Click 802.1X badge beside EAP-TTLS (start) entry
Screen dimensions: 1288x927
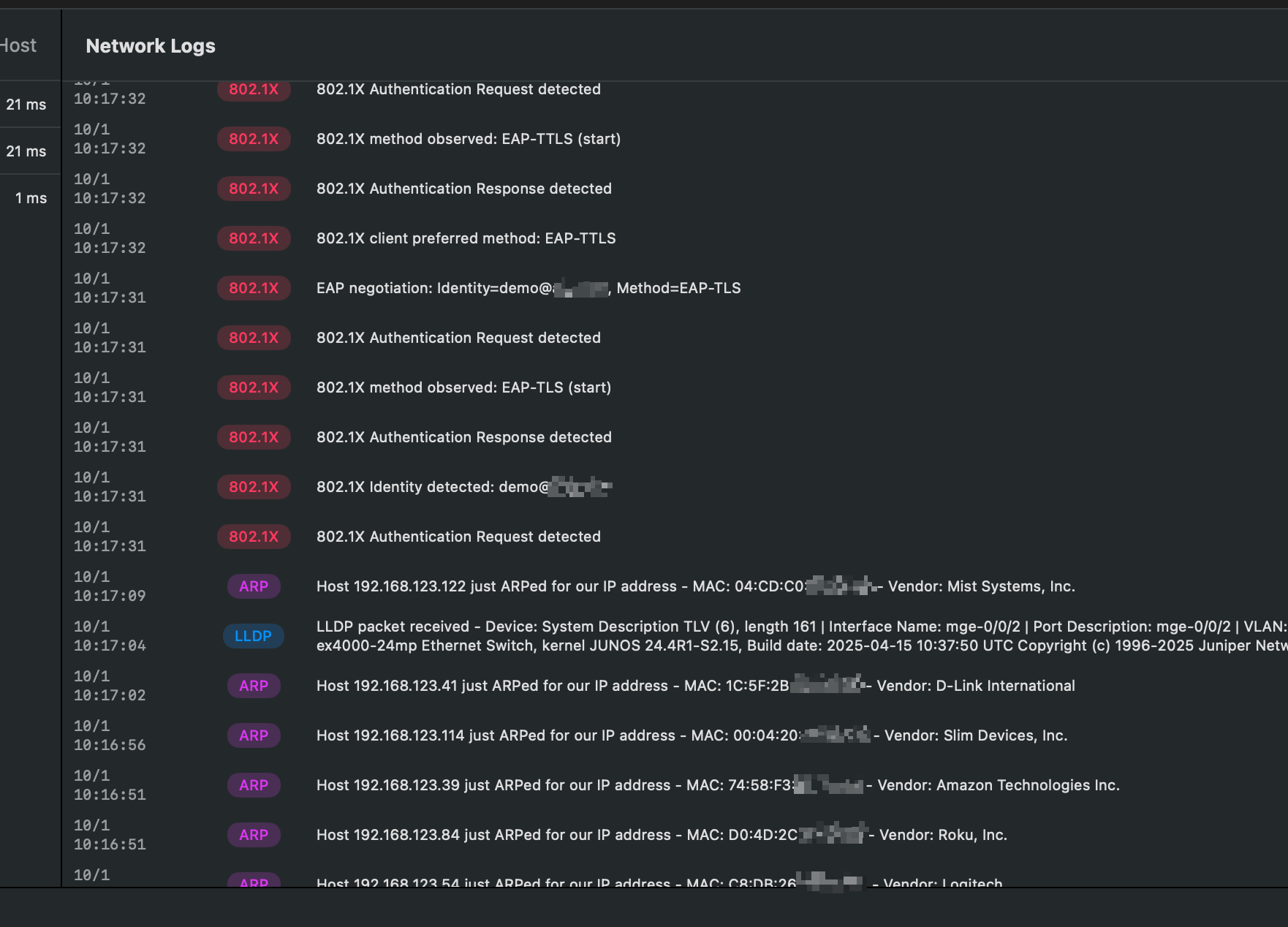point(254,139)
